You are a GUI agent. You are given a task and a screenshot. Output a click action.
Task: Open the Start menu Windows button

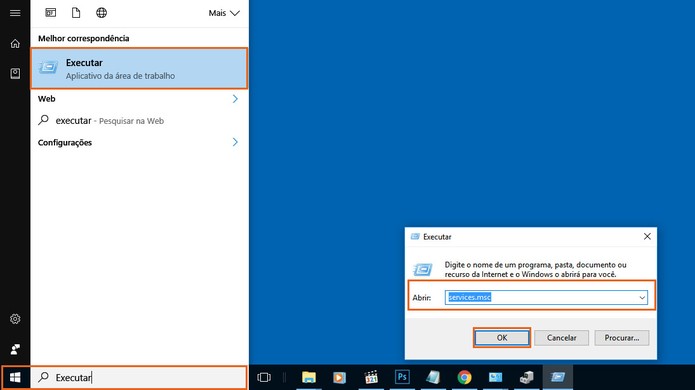coord(15,378)
